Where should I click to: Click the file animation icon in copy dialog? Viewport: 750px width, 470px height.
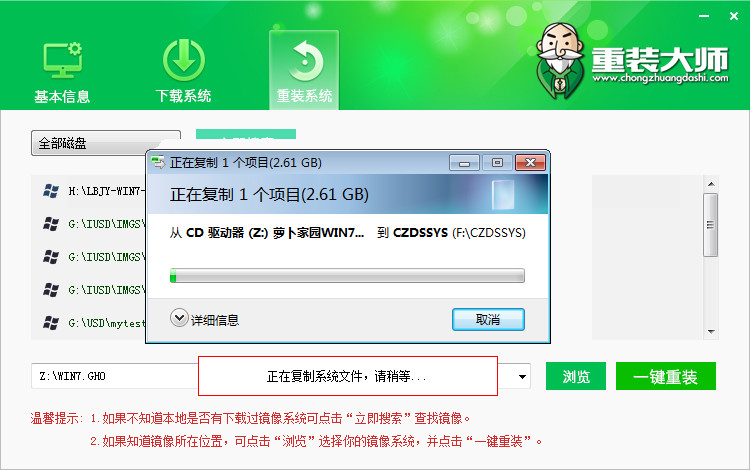click(503, 194)
